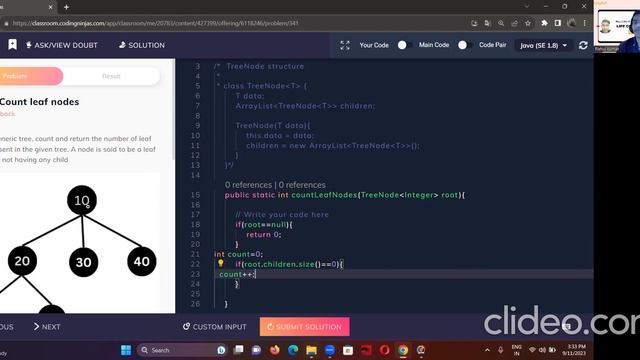Click the lightbulb hint on line 22

pos(220,264)
